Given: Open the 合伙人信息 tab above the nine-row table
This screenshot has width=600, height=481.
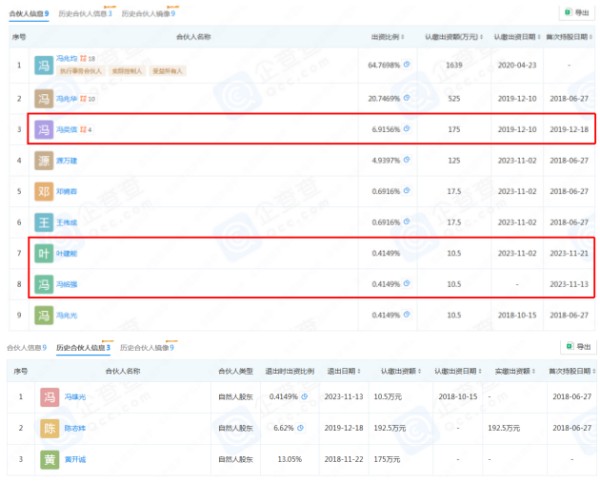Looking at the screenshot, I should point(29,14).
